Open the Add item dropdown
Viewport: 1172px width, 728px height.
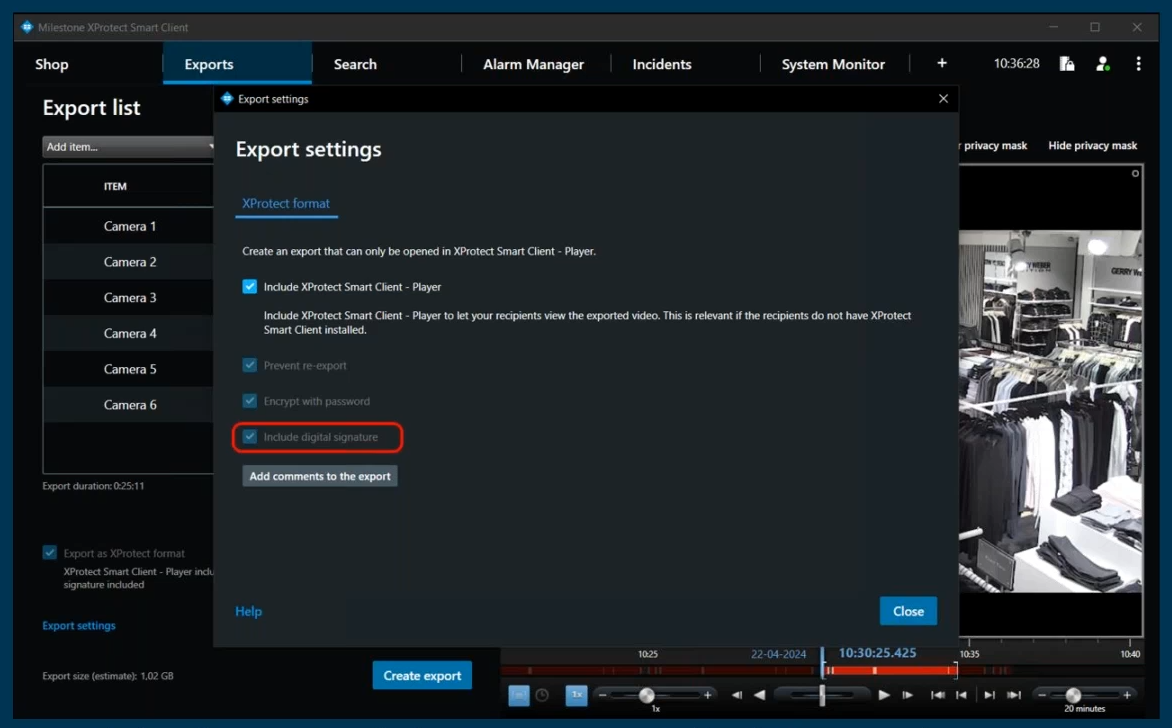click(x=129, y=147)
